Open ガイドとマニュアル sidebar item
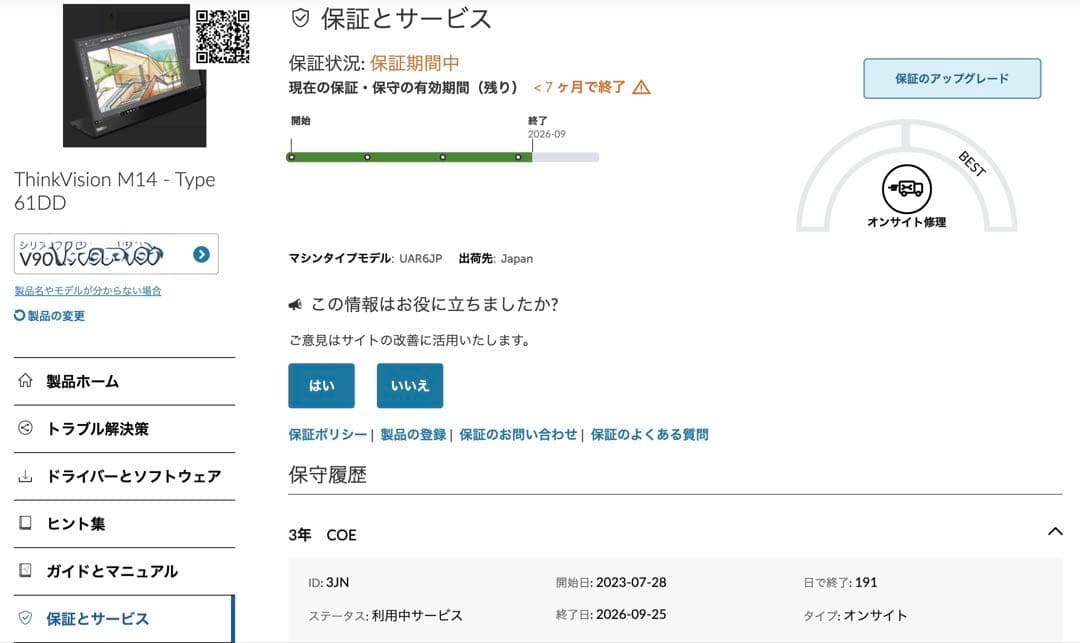This screenshot has width=1080, height=643. tap(124, 571)
